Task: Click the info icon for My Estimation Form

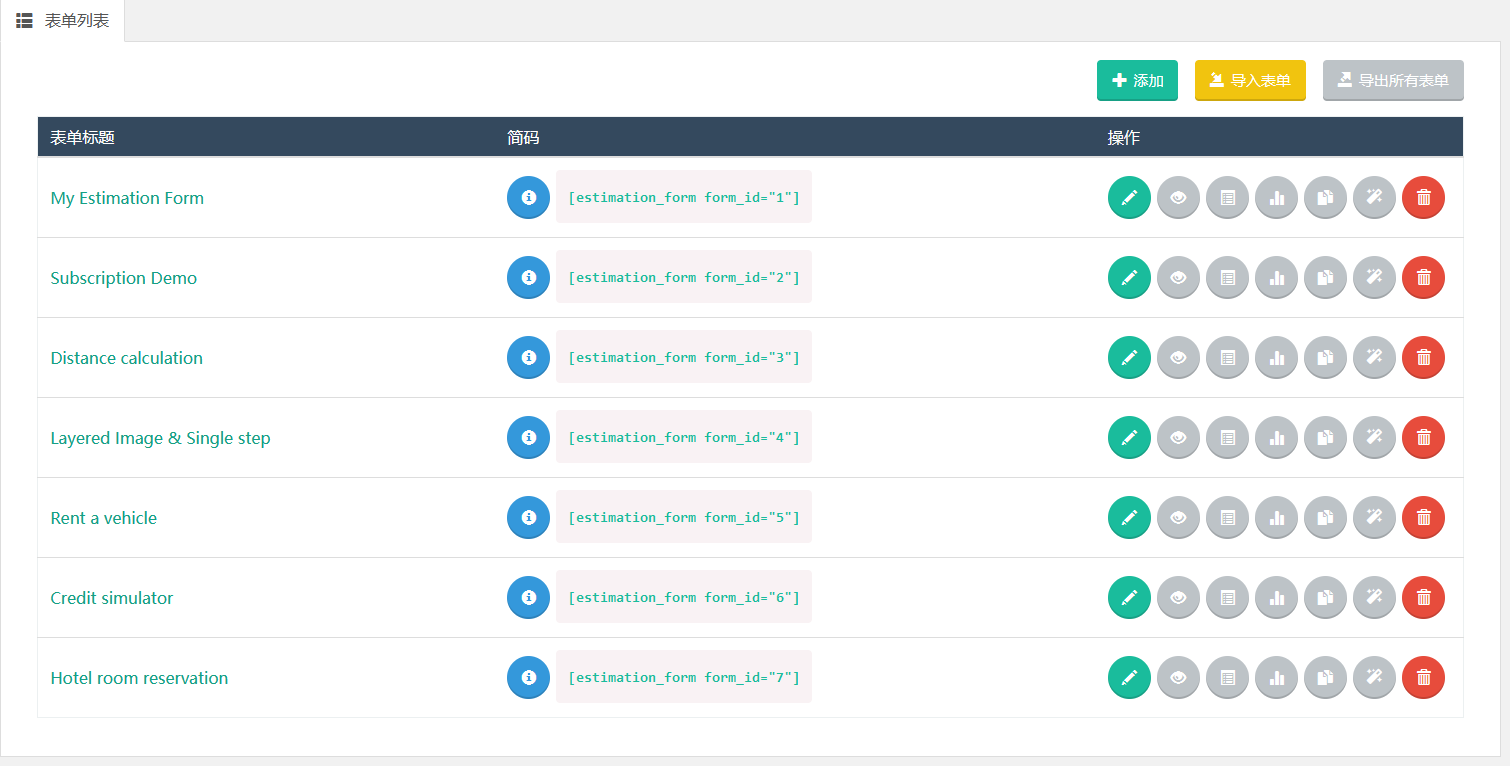Action: pyautogui.click(x=529, y=197)
